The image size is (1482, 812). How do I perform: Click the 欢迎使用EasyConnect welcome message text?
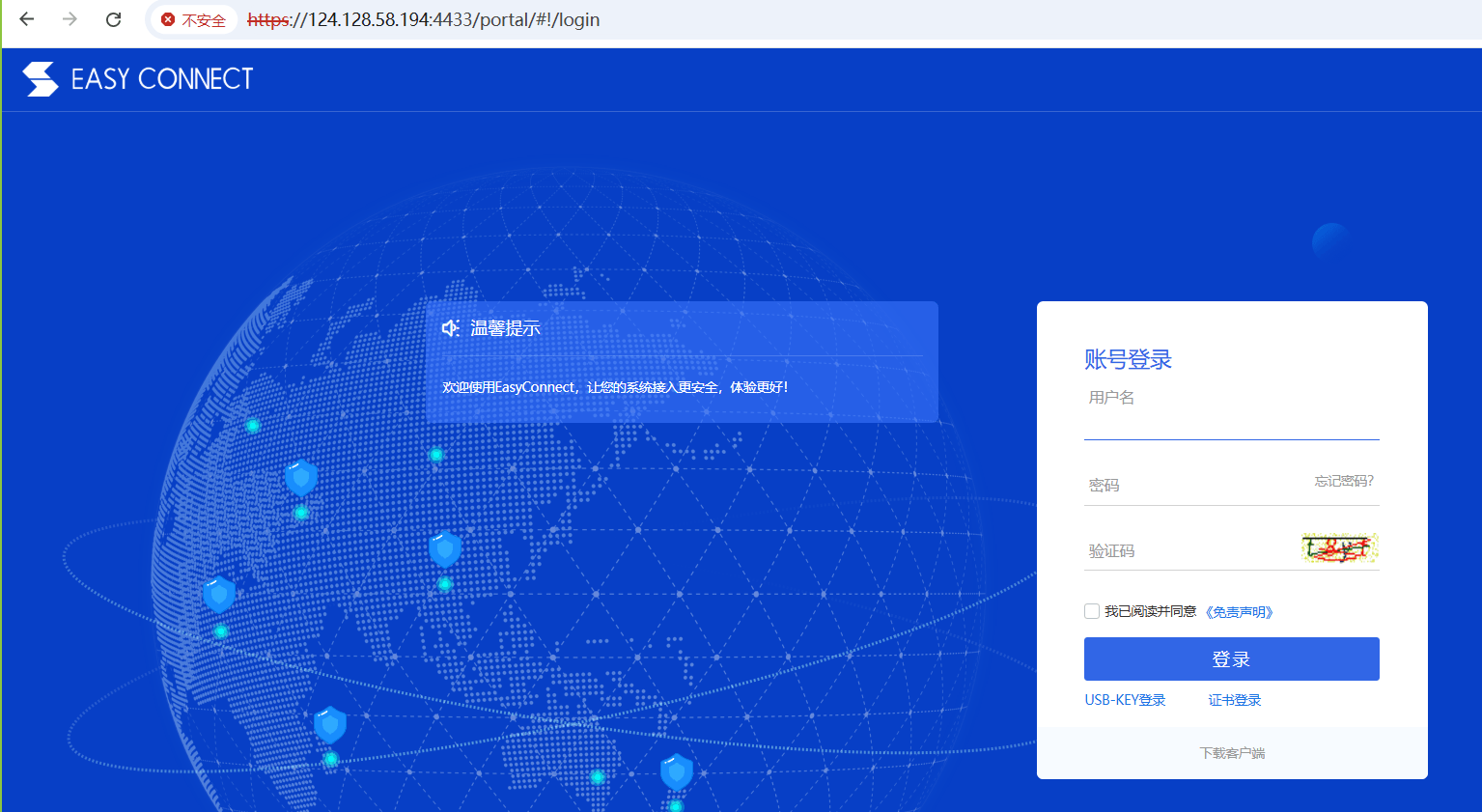point(615,387)
